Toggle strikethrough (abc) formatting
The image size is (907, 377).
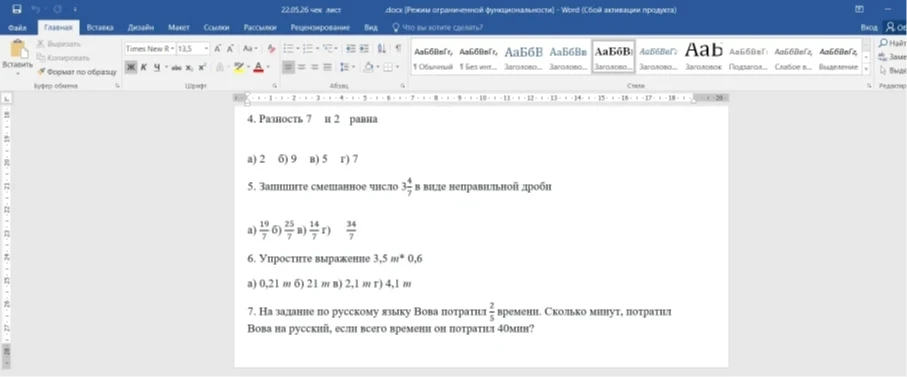(176, 68)
